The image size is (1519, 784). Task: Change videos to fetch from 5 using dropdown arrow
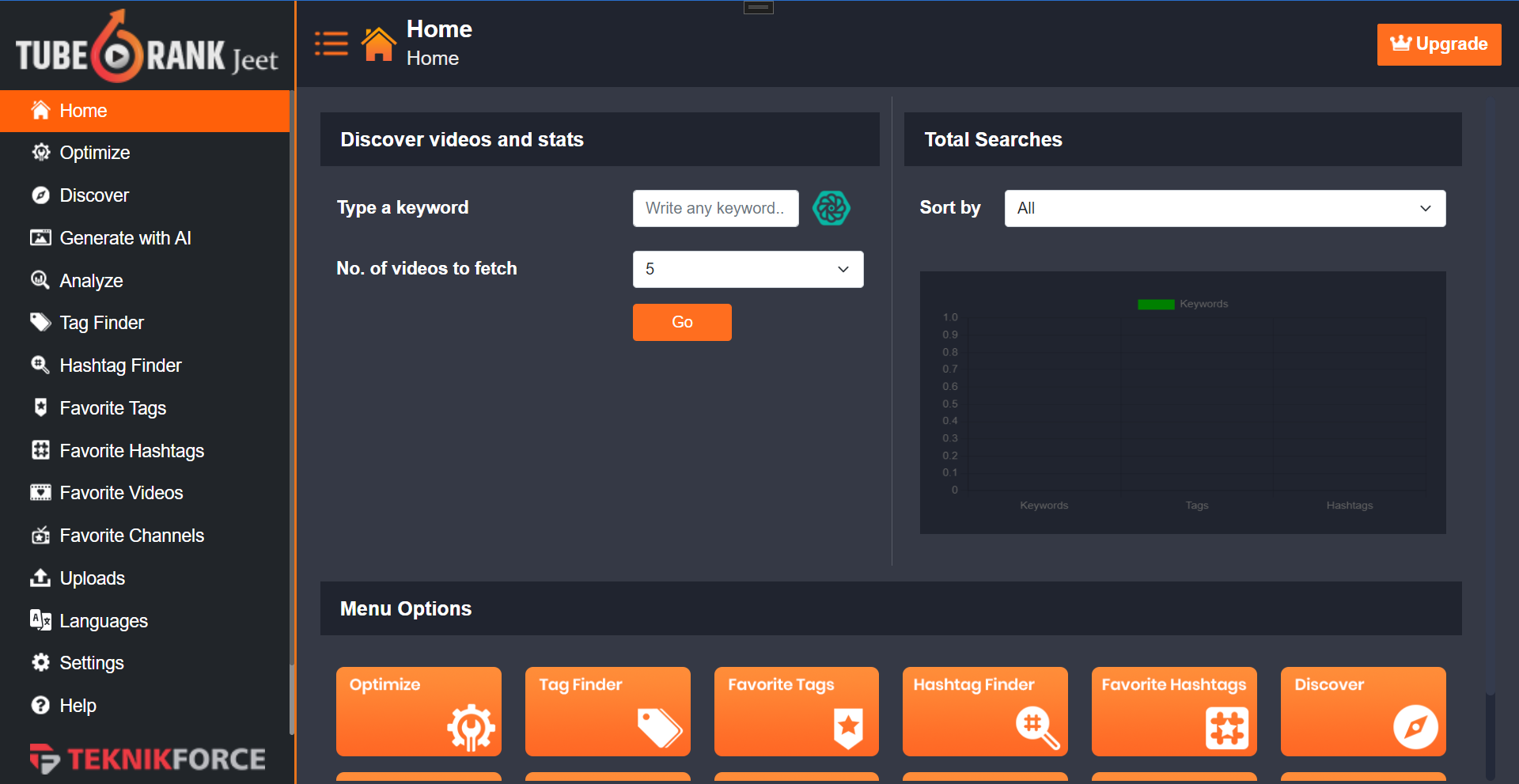843,269
